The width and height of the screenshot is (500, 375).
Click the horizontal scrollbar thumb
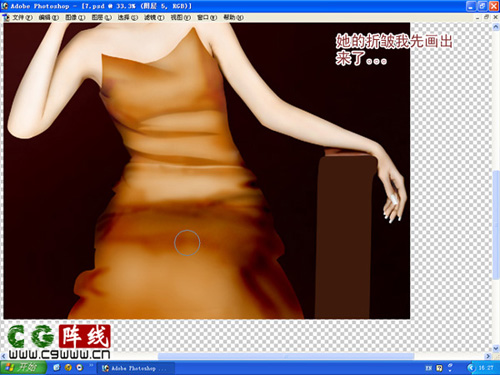[286, 356]
